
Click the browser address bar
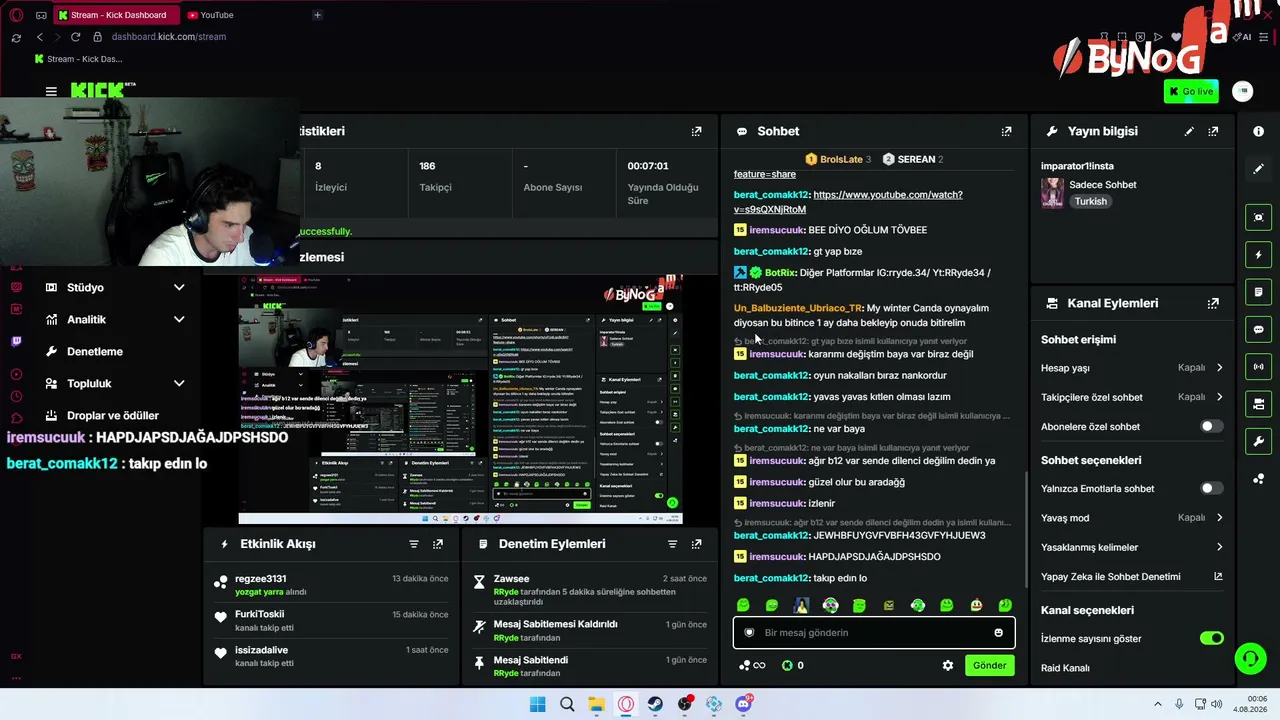click(168, 37)
